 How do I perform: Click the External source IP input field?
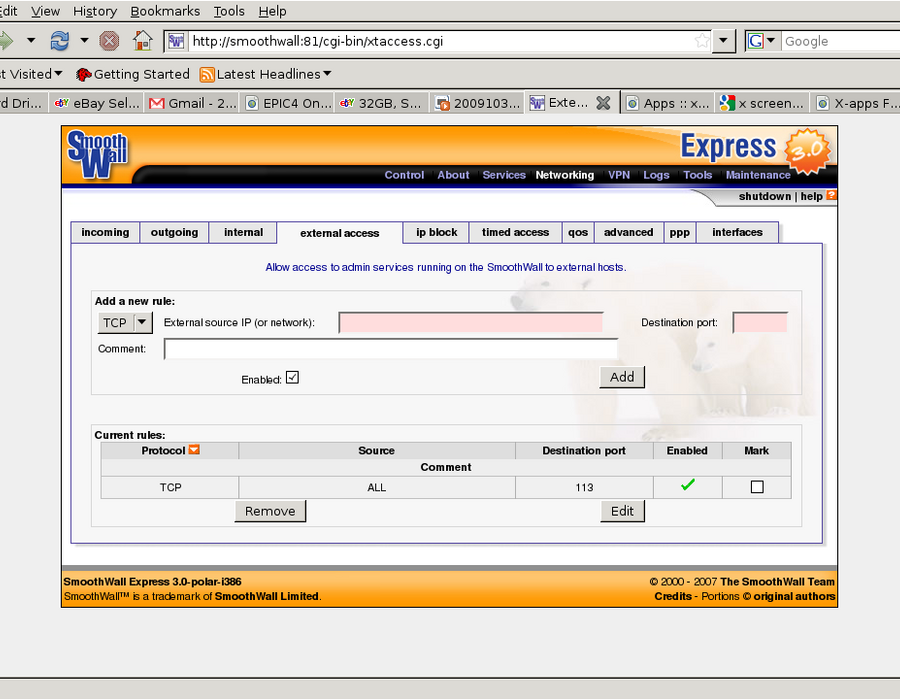pos(471,322)
